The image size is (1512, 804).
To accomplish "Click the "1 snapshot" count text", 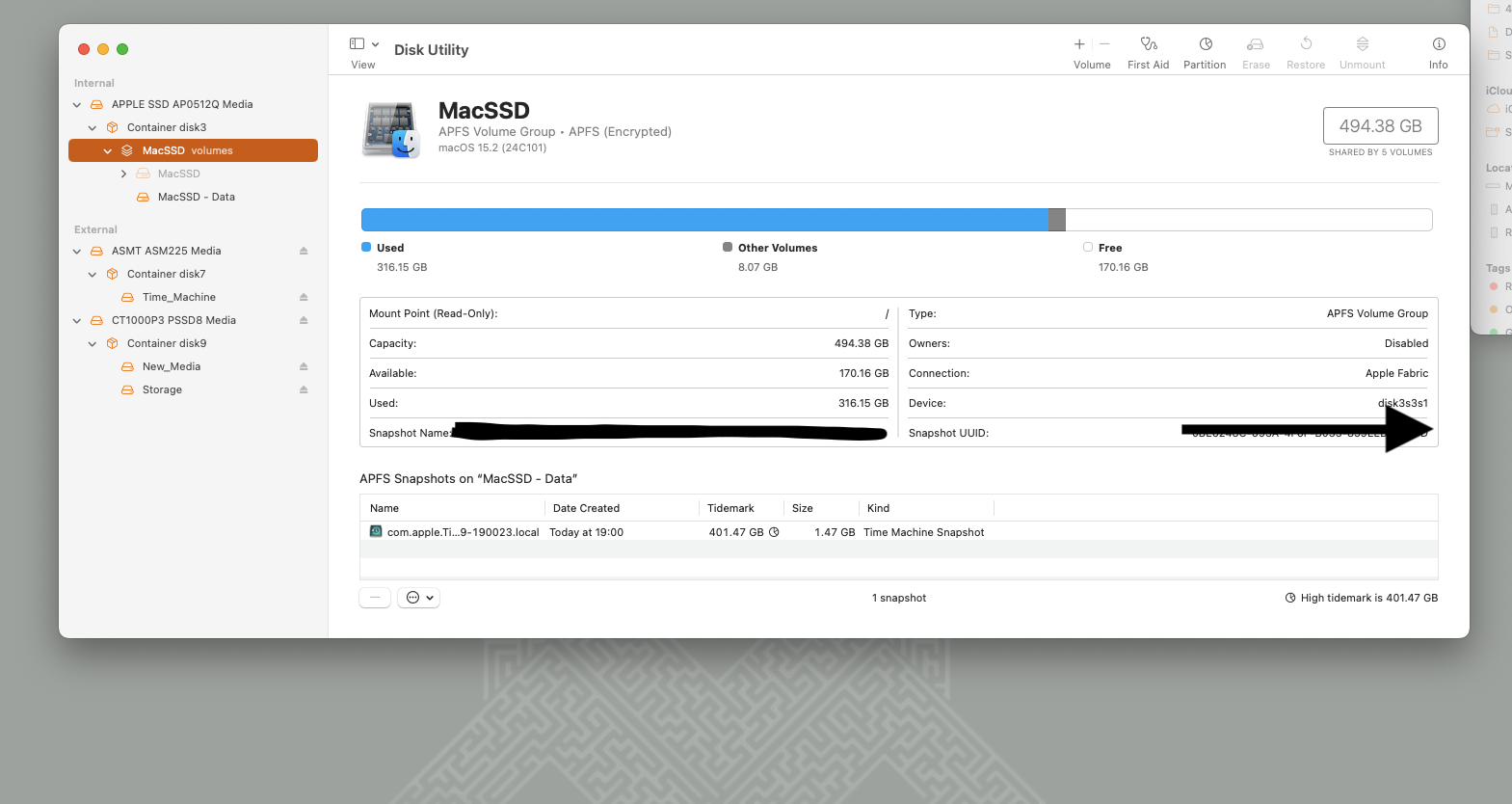I will click(899, 598).
